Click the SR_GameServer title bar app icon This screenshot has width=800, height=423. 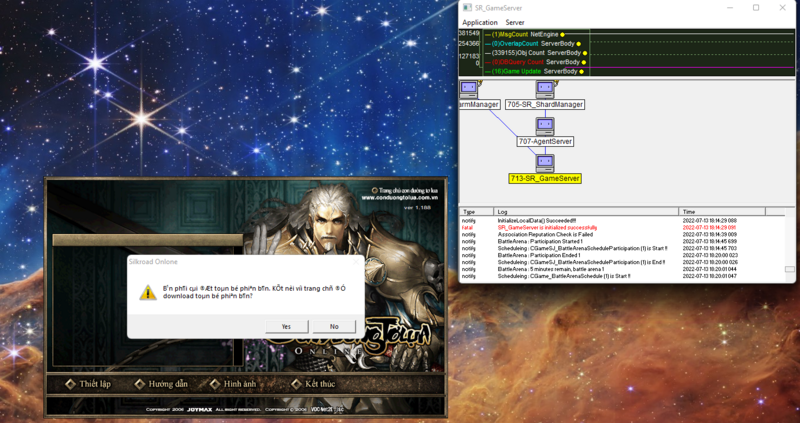[x=467, y=8]
